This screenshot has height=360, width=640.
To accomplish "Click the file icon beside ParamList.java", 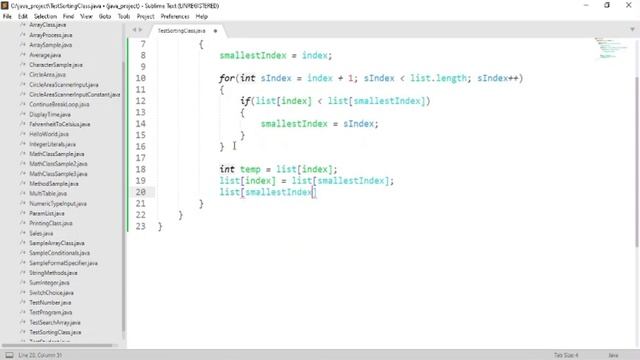I will [x=23, y=213].
